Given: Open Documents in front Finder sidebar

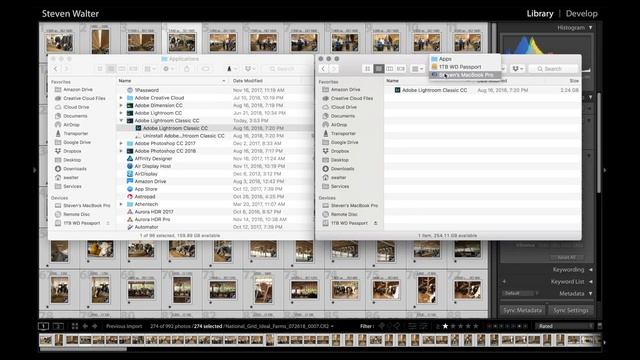Looking at the screenshot, I should pyautogui.click(x=342, y=116).
